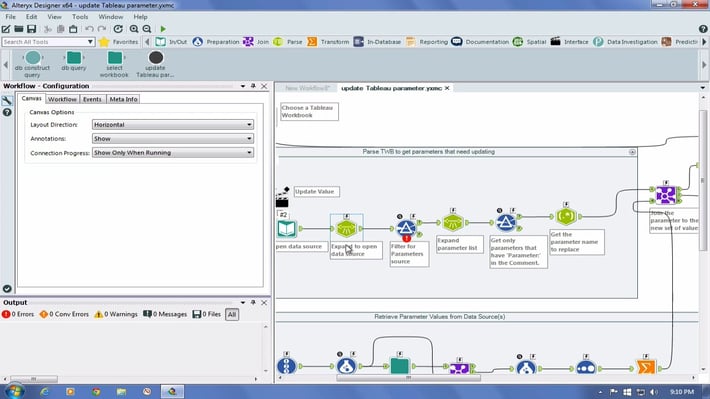Open the Search All Tools dropdown arrow
The image size is (710, 399).
coord(90,42)
